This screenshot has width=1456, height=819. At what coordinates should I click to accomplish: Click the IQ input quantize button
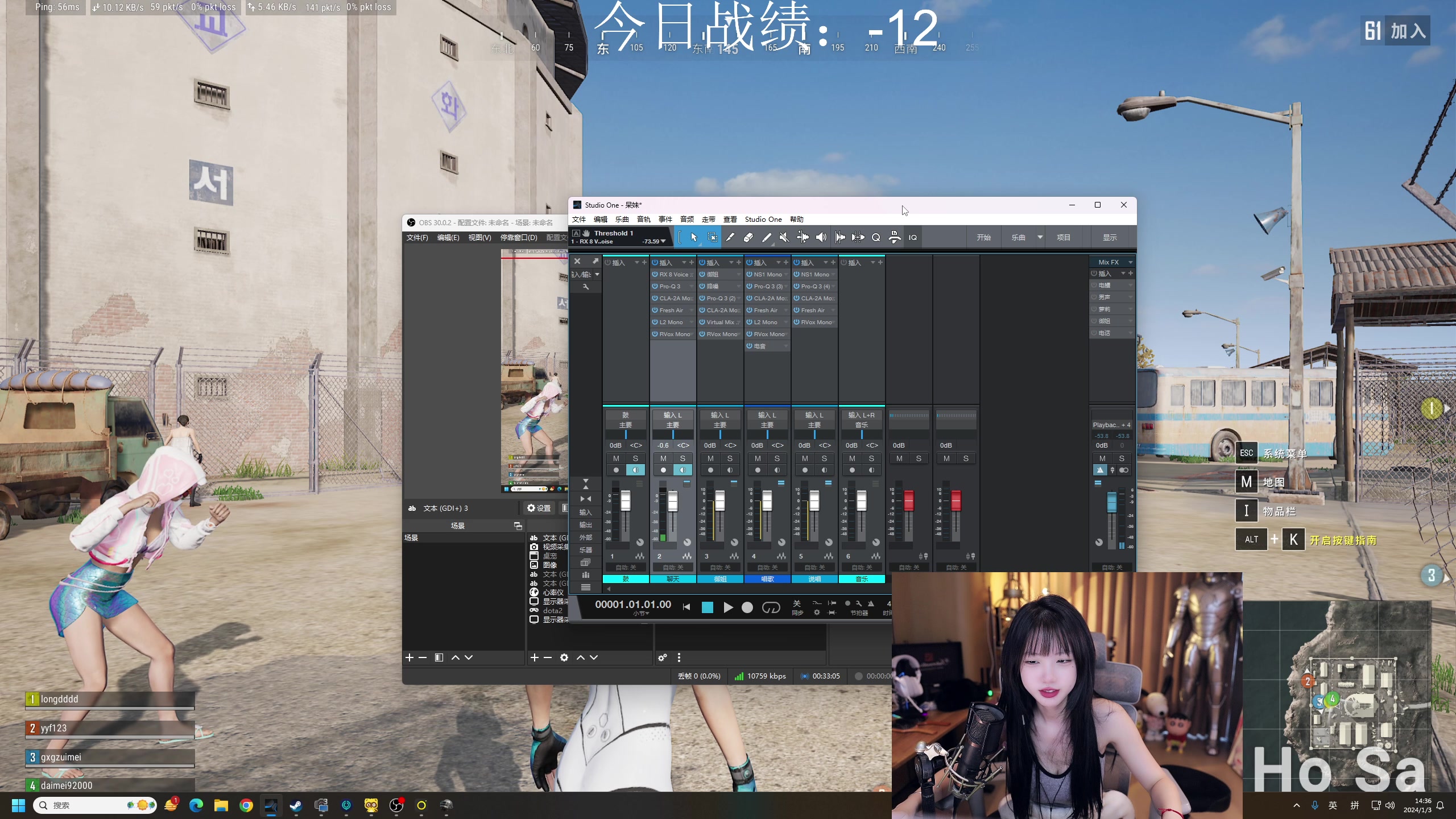(913, 238)
